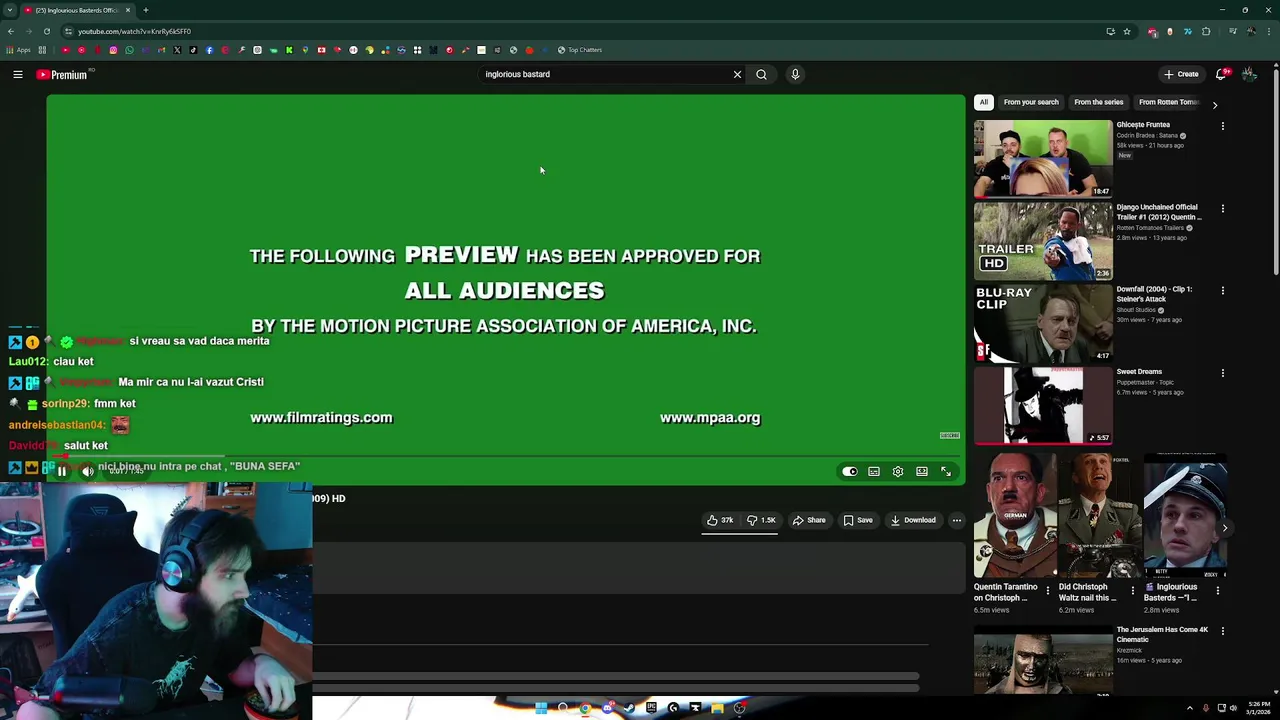Open a new browser tab
The height and width of the screenshot is (720, 1280).
(145, 10)
